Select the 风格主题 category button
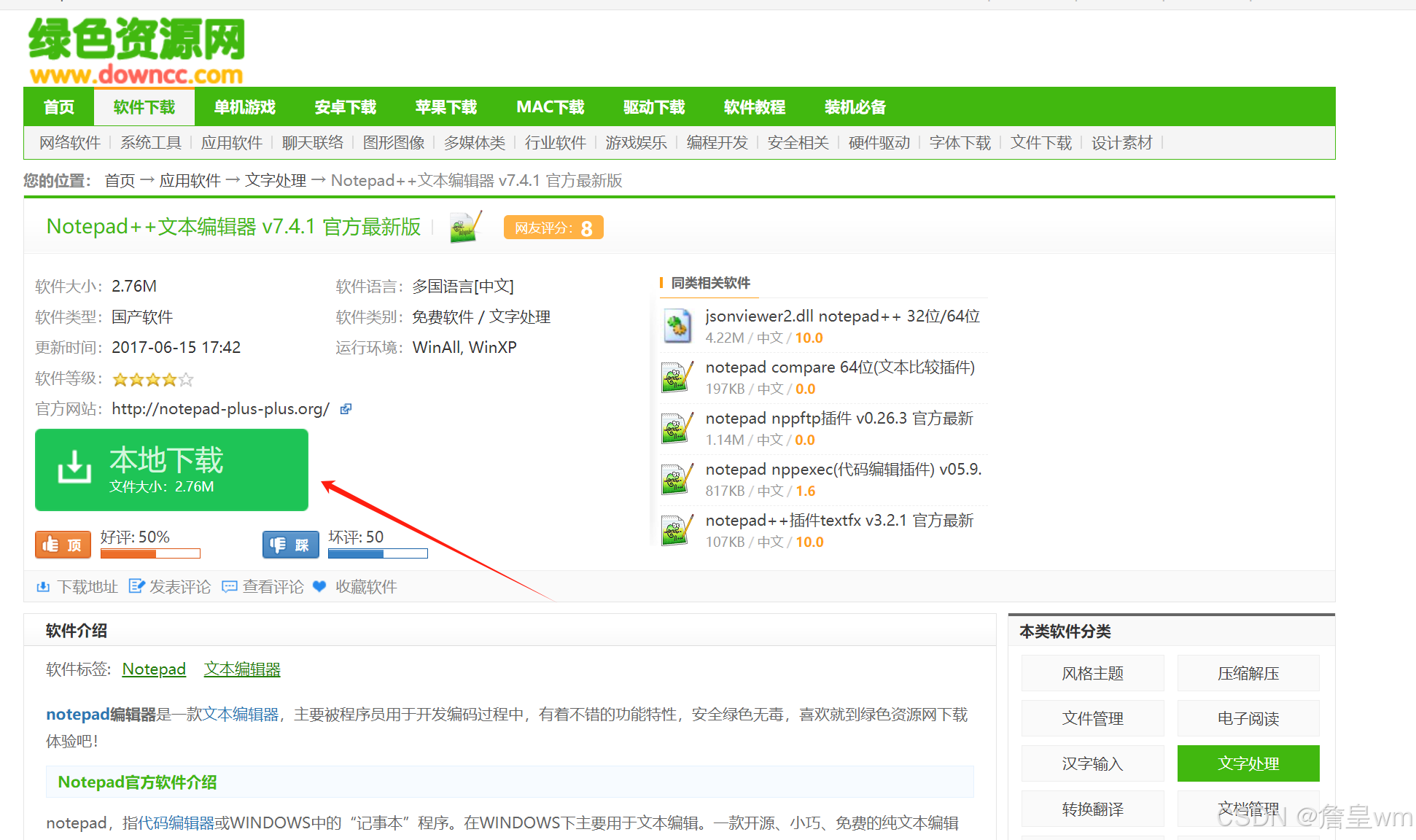The image size is (1416, 840). (1093, 673)
